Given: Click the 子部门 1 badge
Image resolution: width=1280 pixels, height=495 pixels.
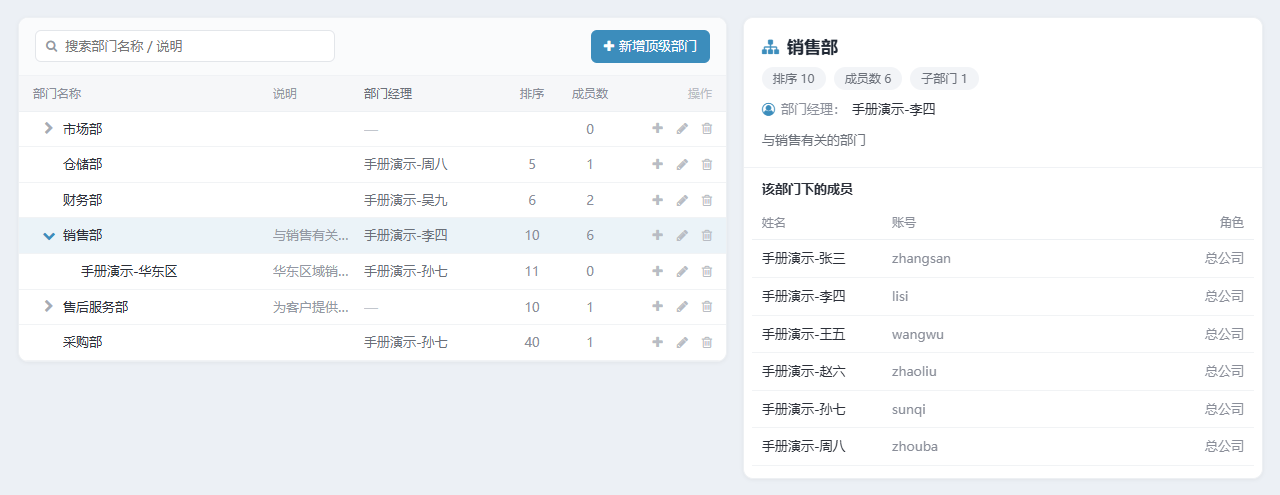Looking at the screenshot, I should [x=944, y=79].
